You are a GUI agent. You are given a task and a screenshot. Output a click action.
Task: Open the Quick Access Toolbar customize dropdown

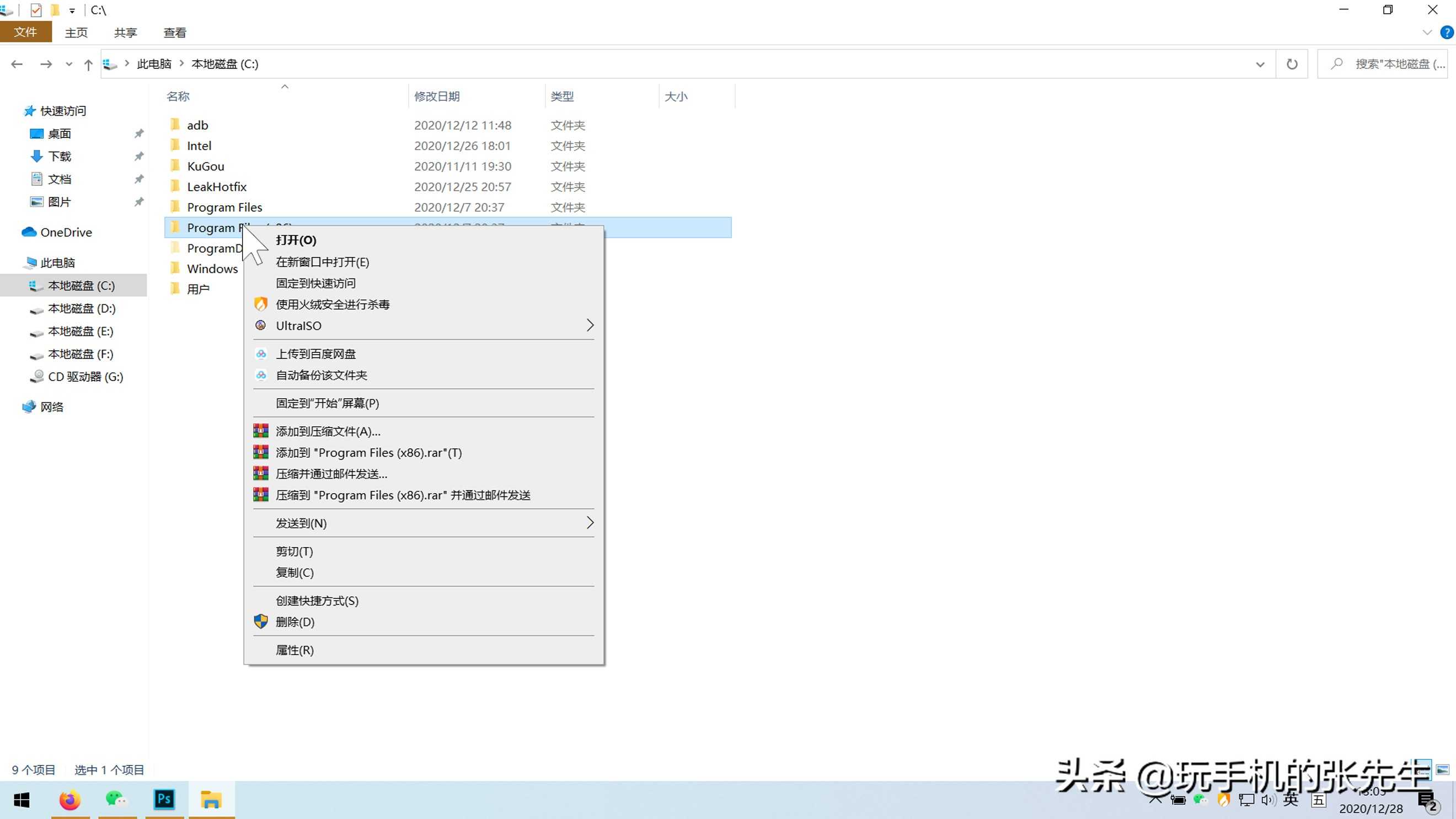tap(72, 10)
